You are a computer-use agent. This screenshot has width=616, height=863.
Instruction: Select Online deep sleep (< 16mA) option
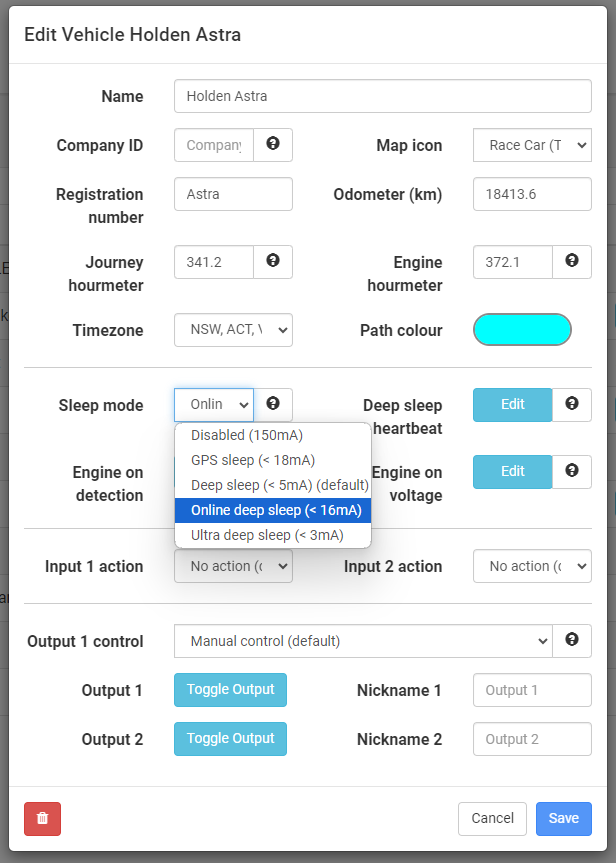(273, 510)
